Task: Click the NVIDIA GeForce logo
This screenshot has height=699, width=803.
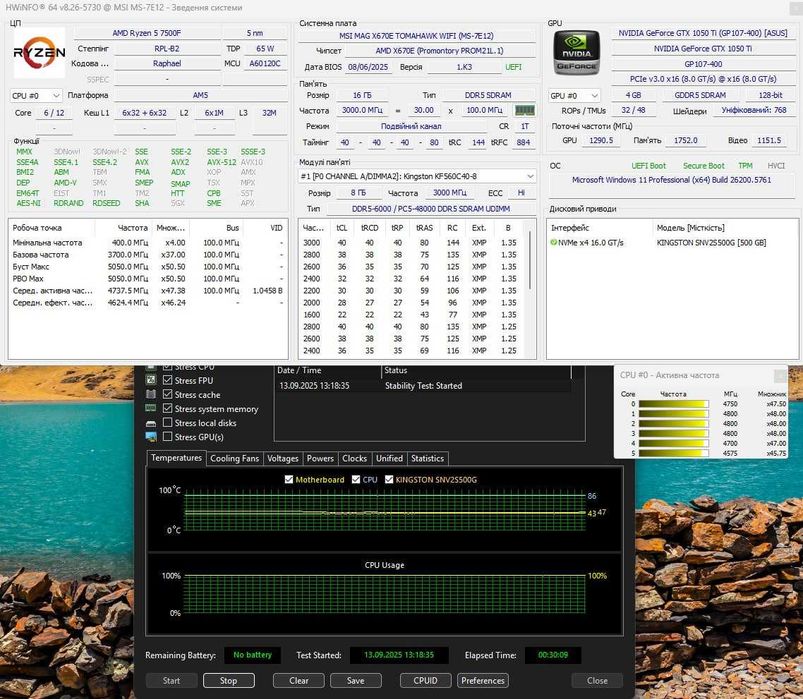Action: click(576, 53)
